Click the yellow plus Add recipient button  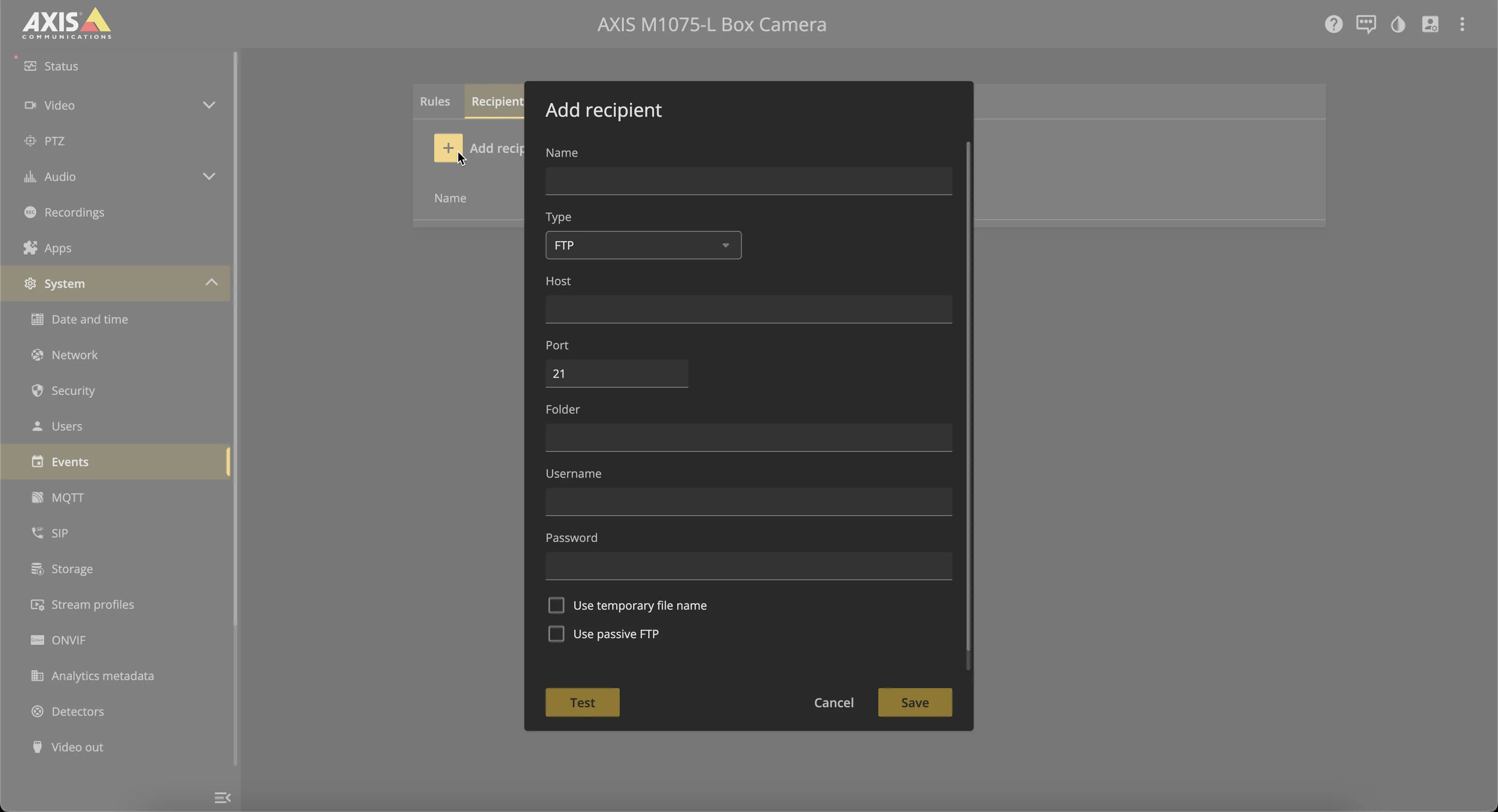(x=448, y=148)
